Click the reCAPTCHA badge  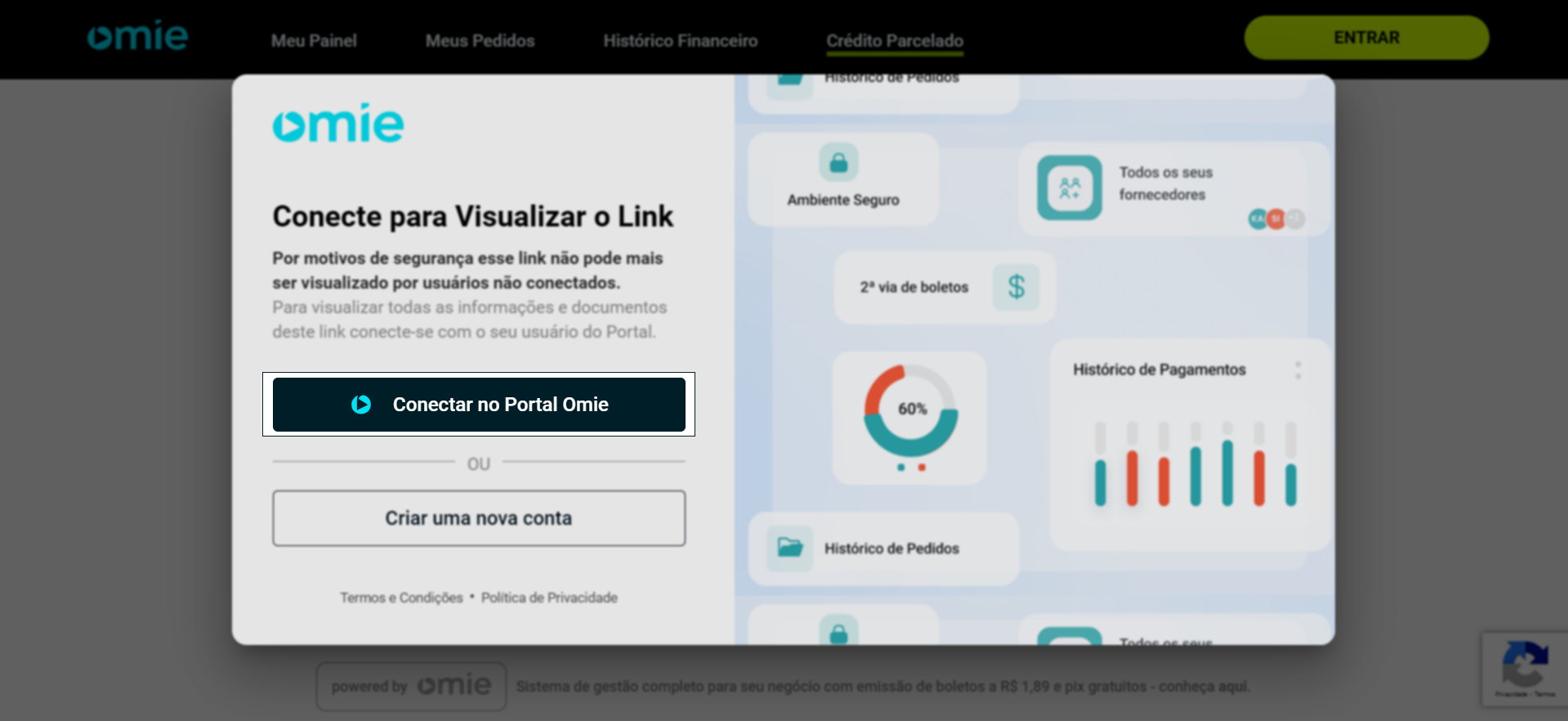click(x=1525, y=669)
